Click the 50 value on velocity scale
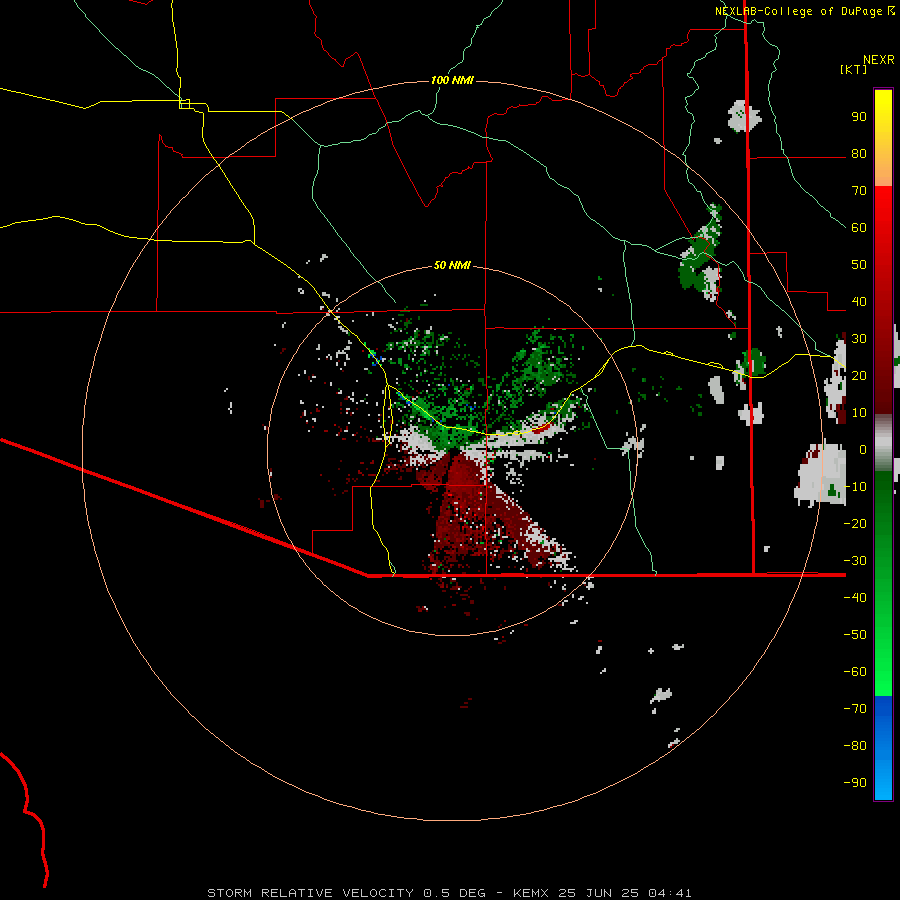This screenshot has height=900, width=900. (859, 265)
